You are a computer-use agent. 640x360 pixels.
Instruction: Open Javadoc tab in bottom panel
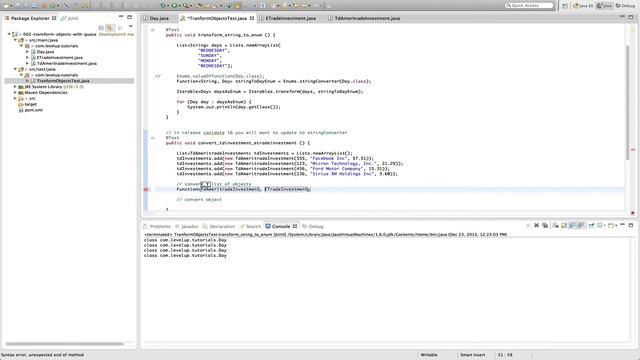[187, 226]
